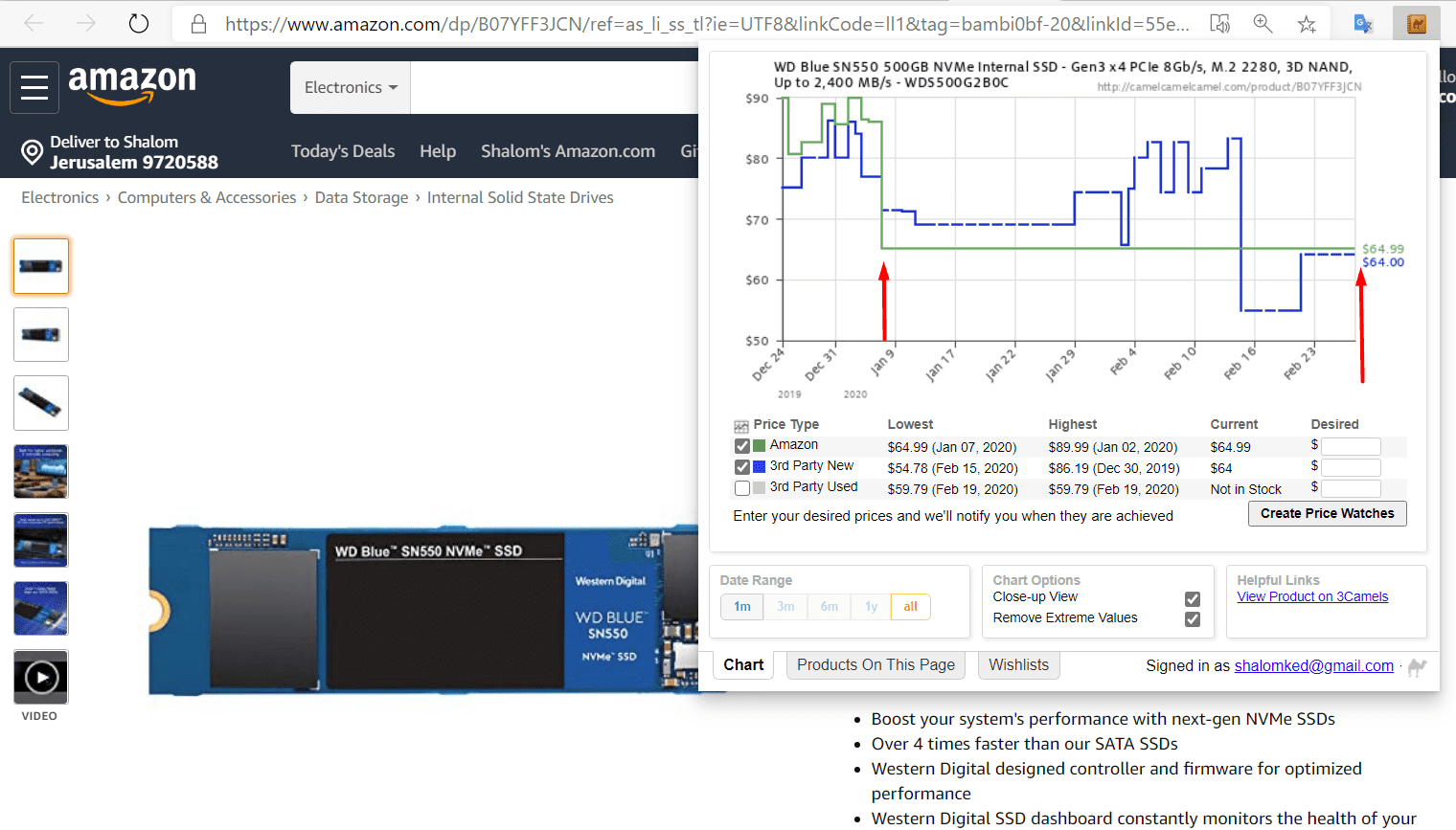This screenshot has height=830, width=1456.
Task: Enable the 3rd Party Used checkbox
Action: (742, 488)
